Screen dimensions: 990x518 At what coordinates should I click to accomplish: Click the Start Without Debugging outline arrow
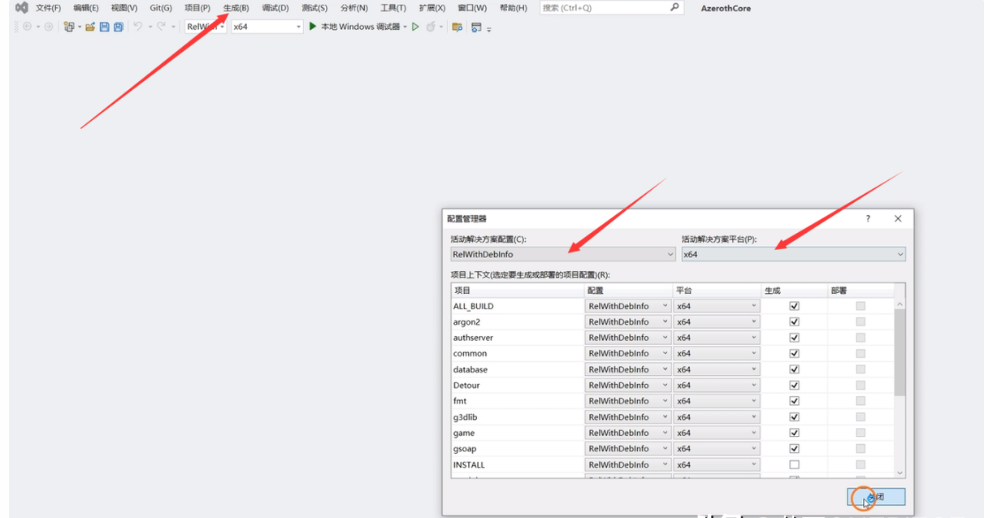[416, 27]
